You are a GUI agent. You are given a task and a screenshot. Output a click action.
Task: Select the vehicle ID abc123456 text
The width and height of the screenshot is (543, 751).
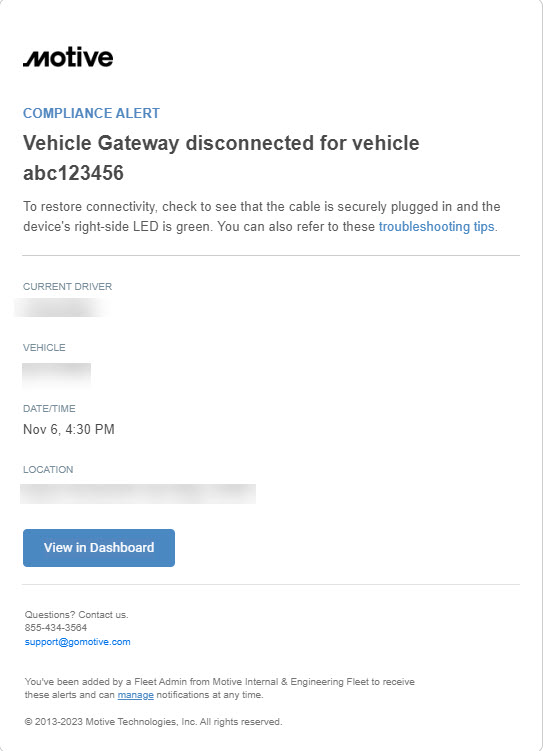pos(73,173)
